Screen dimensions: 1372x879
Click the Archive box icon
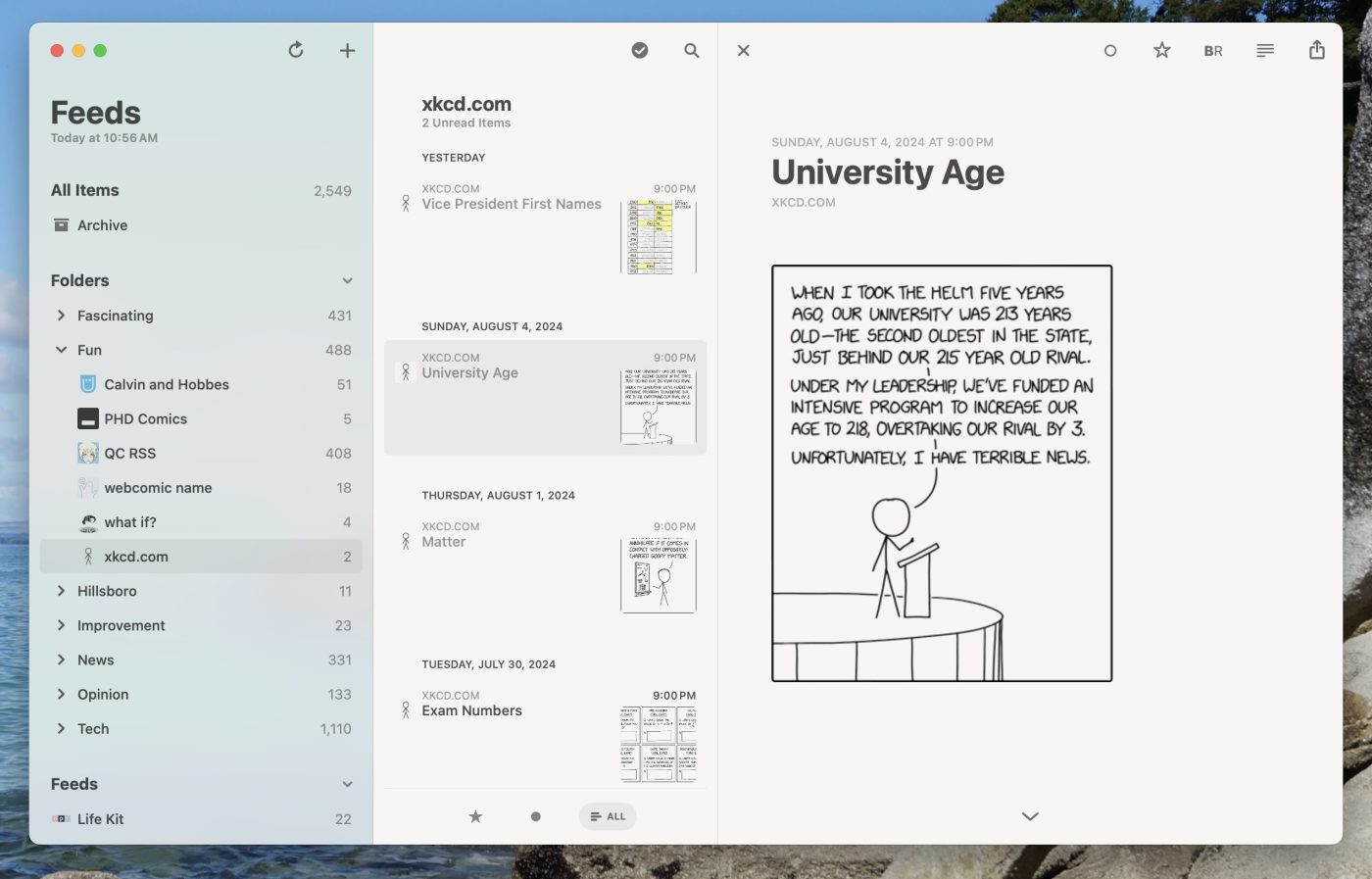[61, 225]
